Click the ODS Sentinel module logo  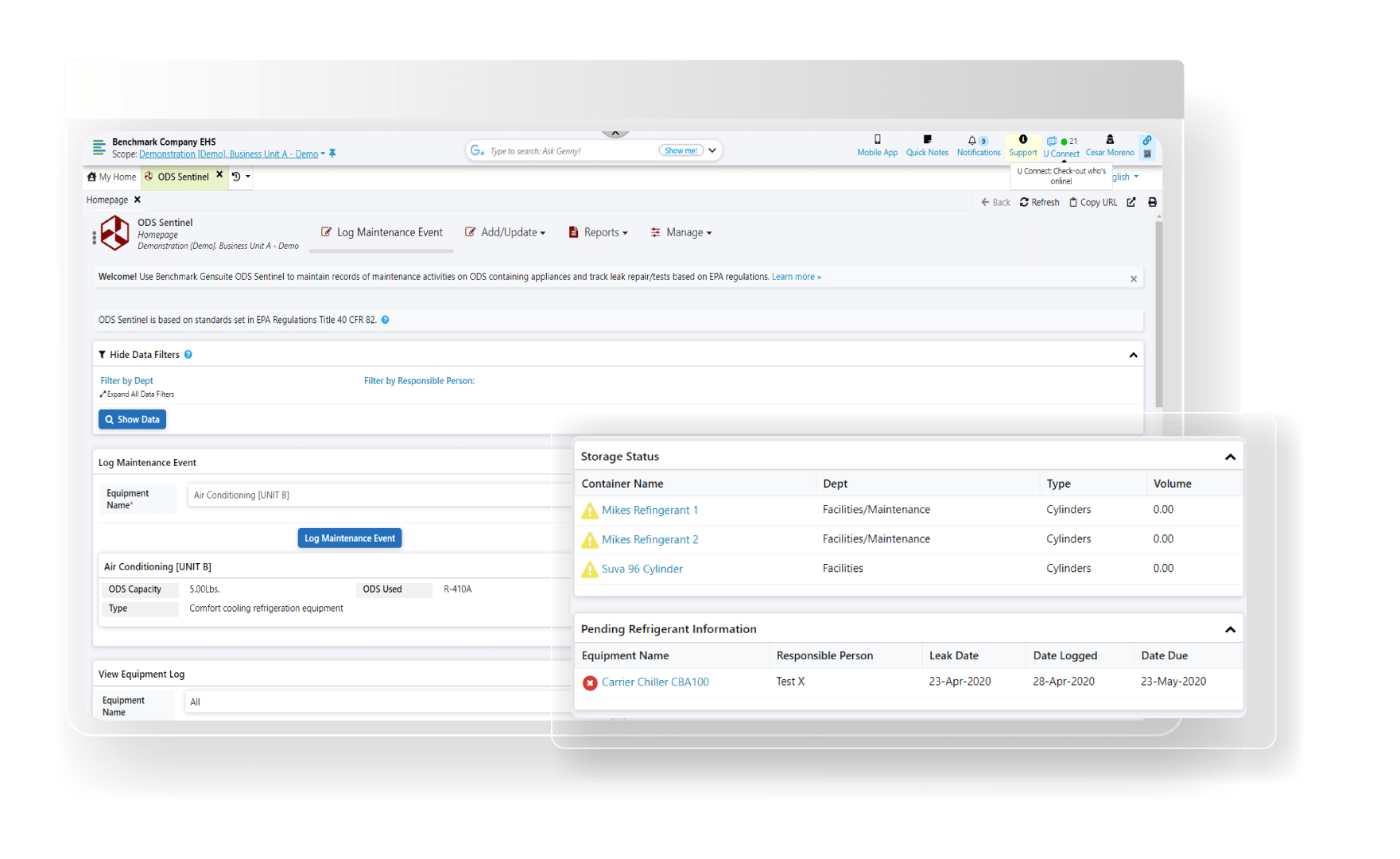click(115, 233)
